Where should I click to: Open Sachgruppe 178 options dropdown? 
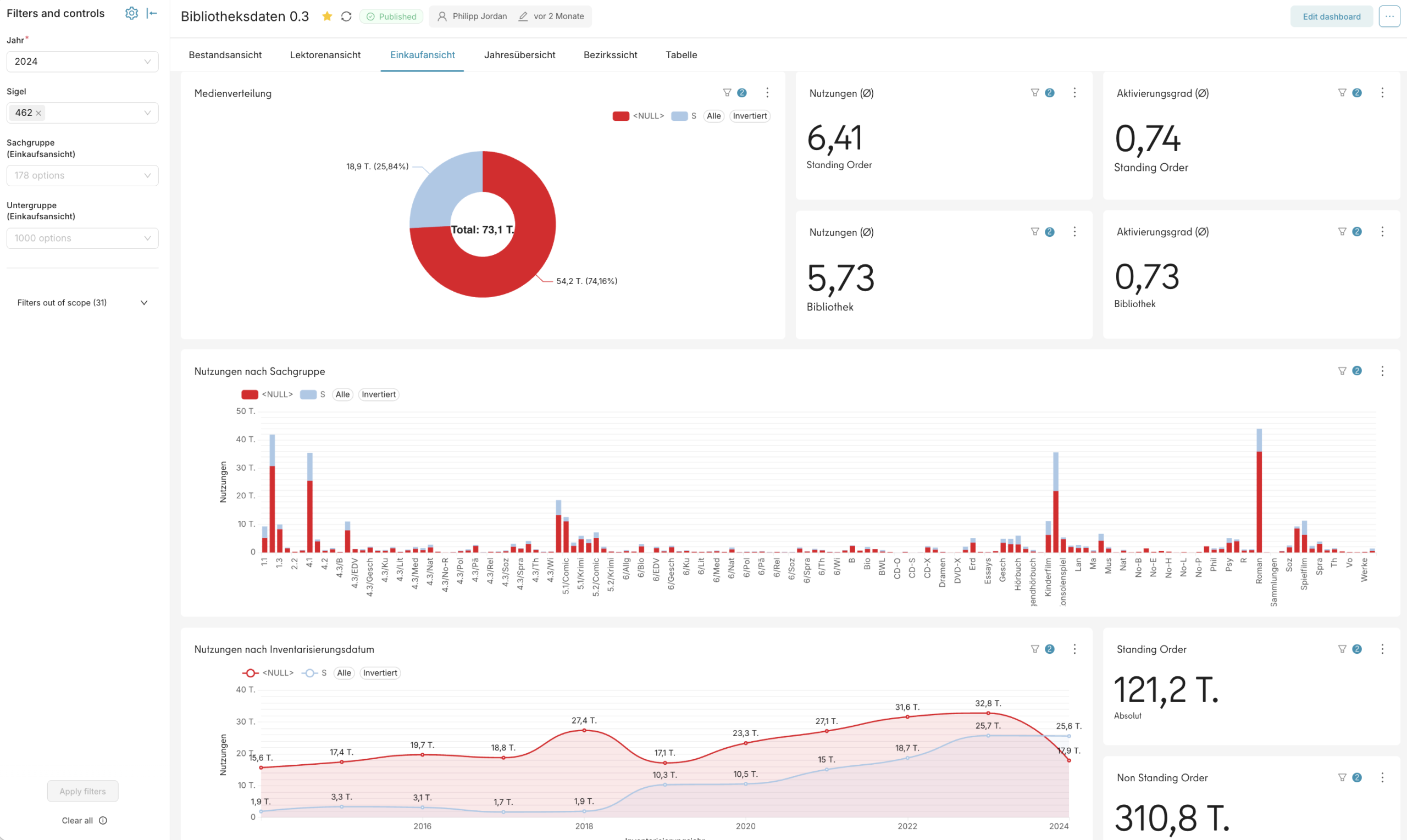pyautogui.click(x=82, y=175)
